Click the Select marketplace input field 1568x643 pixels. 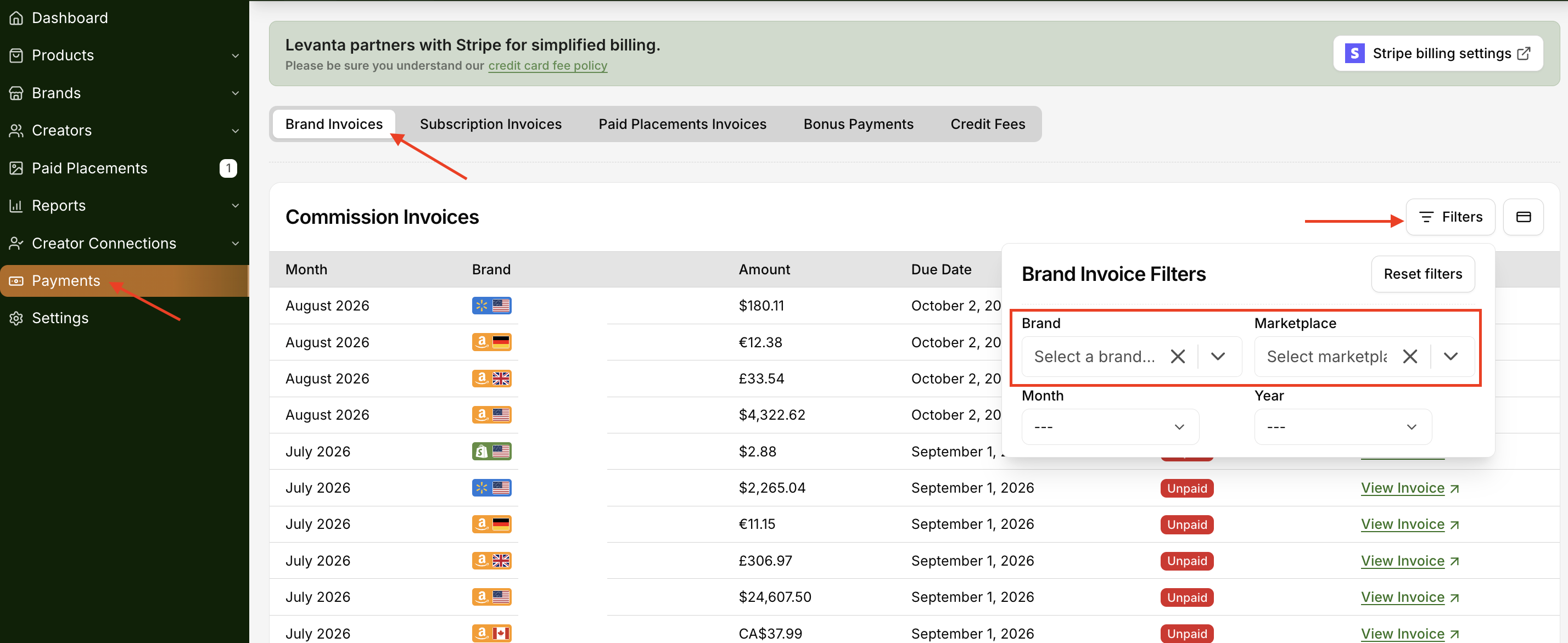[x=1327, y=357]
